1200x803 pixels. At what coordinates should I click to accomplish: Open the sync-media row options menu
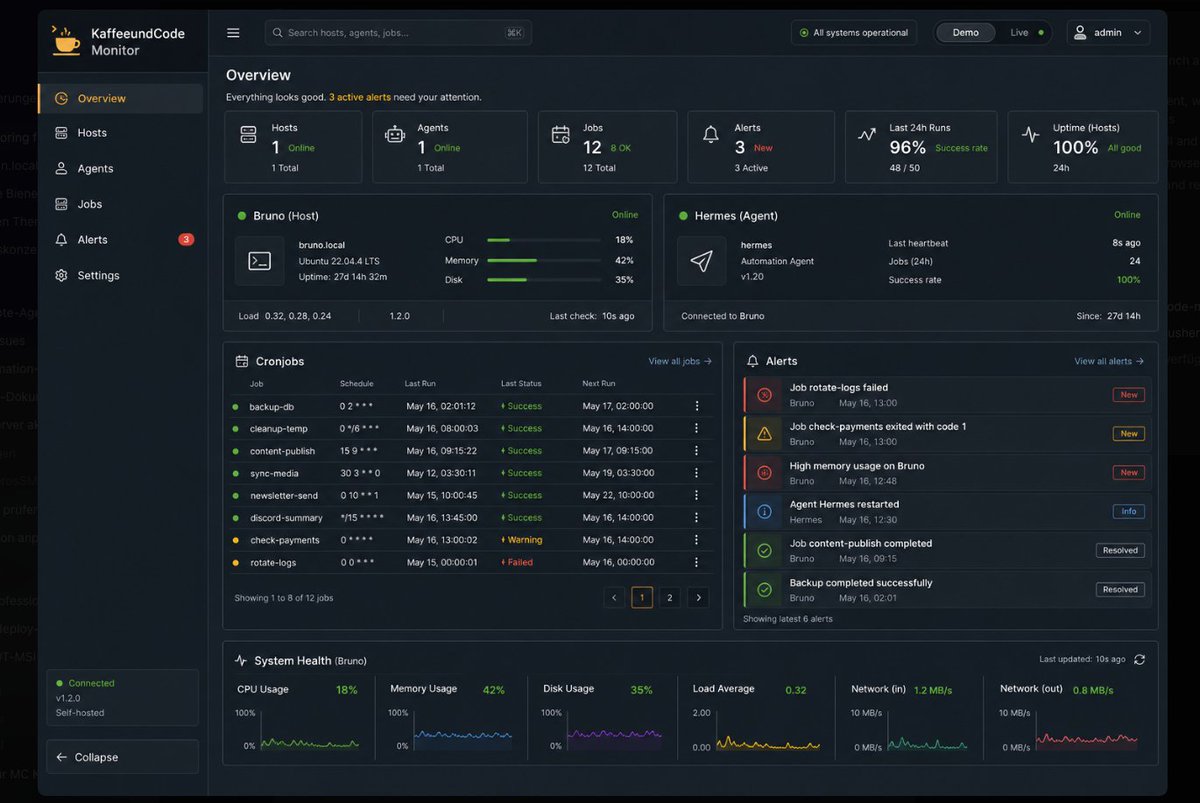click(x=697, y=473)
